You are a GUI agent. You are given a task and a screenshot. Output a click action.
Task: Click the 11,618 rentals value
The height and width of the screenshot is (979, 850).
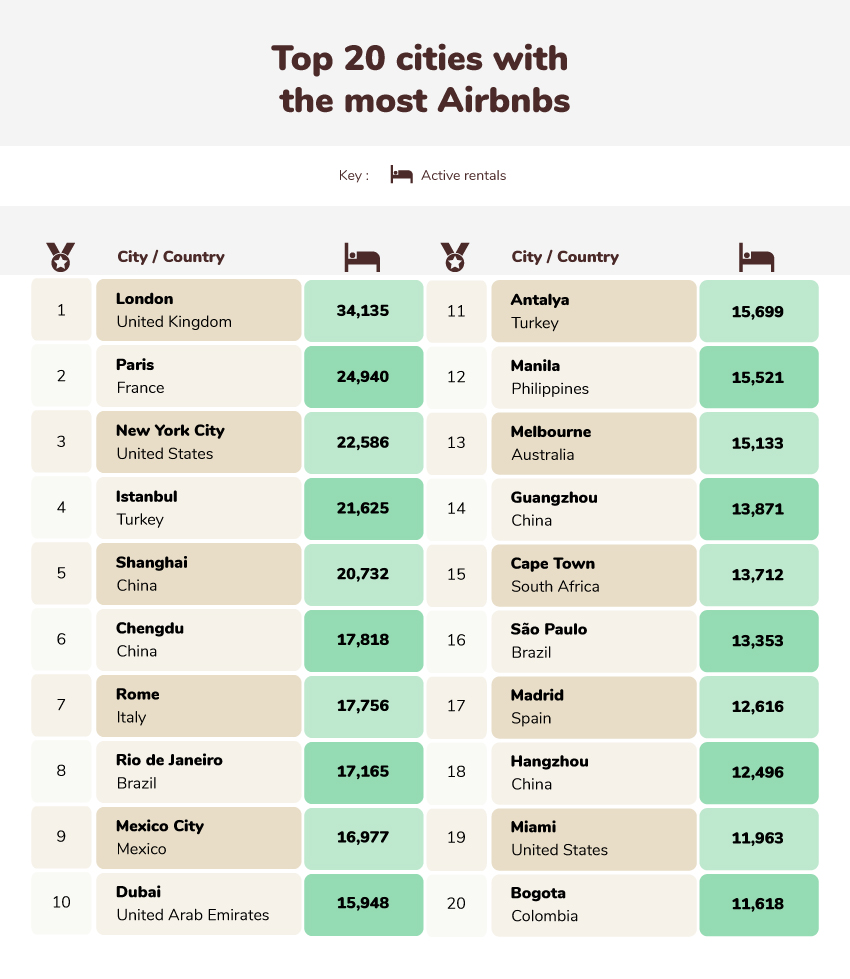coord(759,905)
